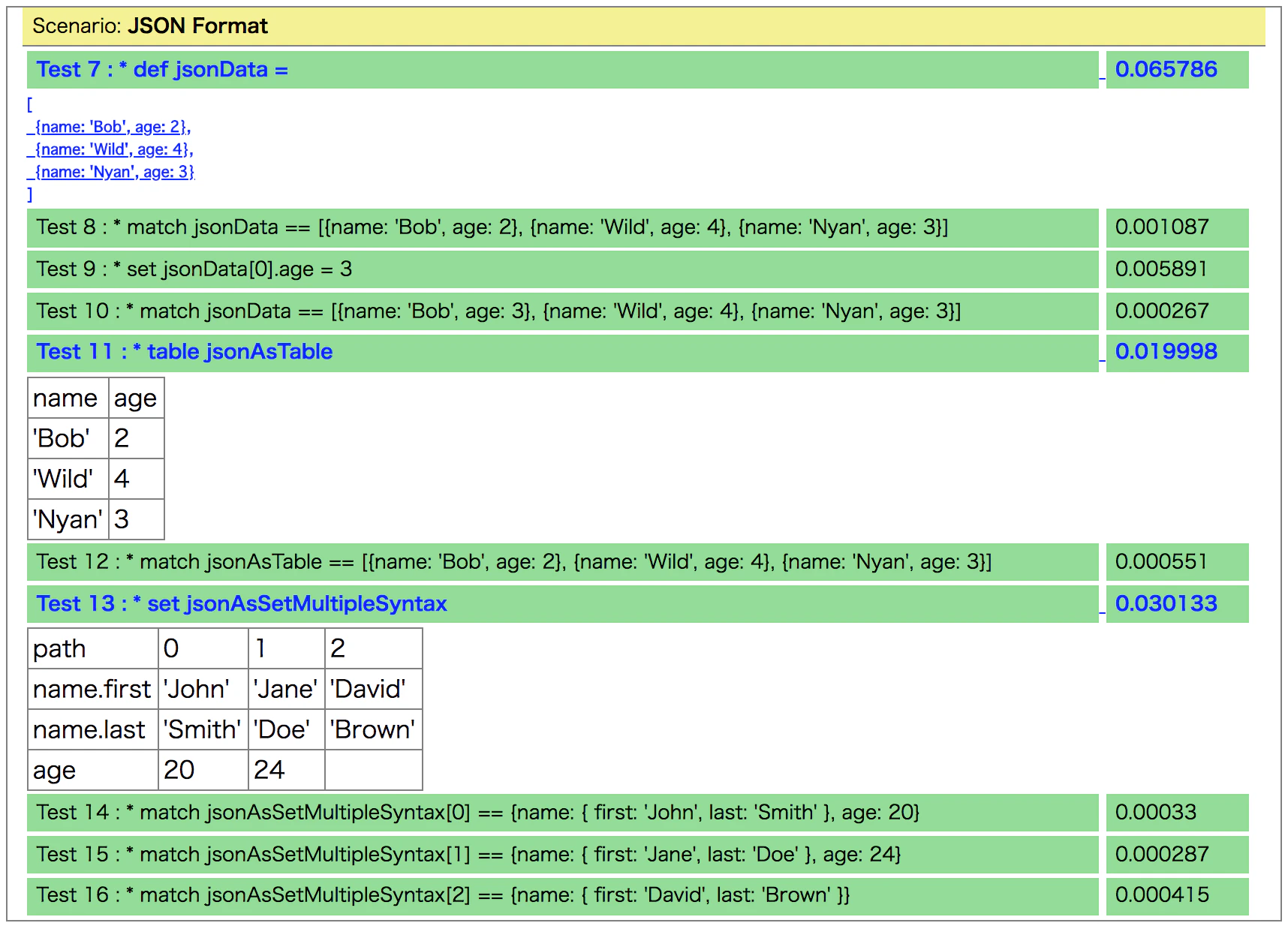Click the 'David' table cell
1288x932 pixels.
(x=374, y=689)
